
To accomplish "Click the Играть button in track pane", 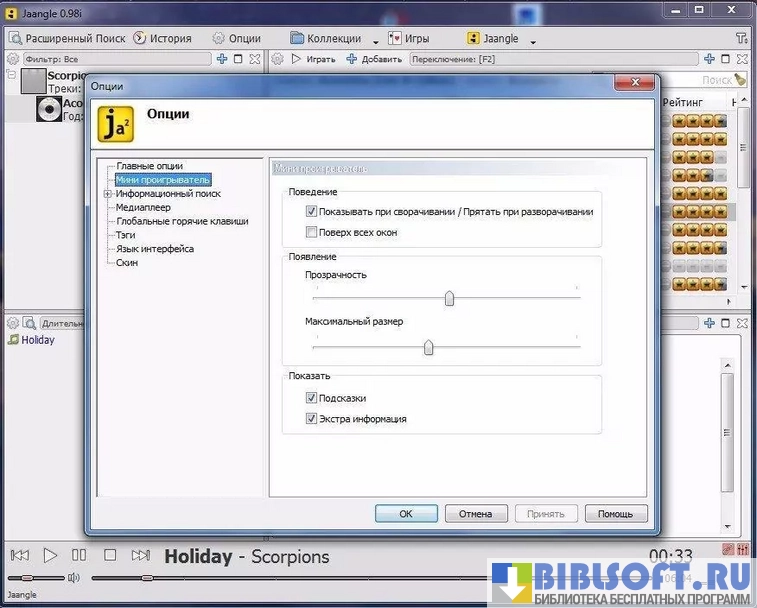I will [313, 59].
